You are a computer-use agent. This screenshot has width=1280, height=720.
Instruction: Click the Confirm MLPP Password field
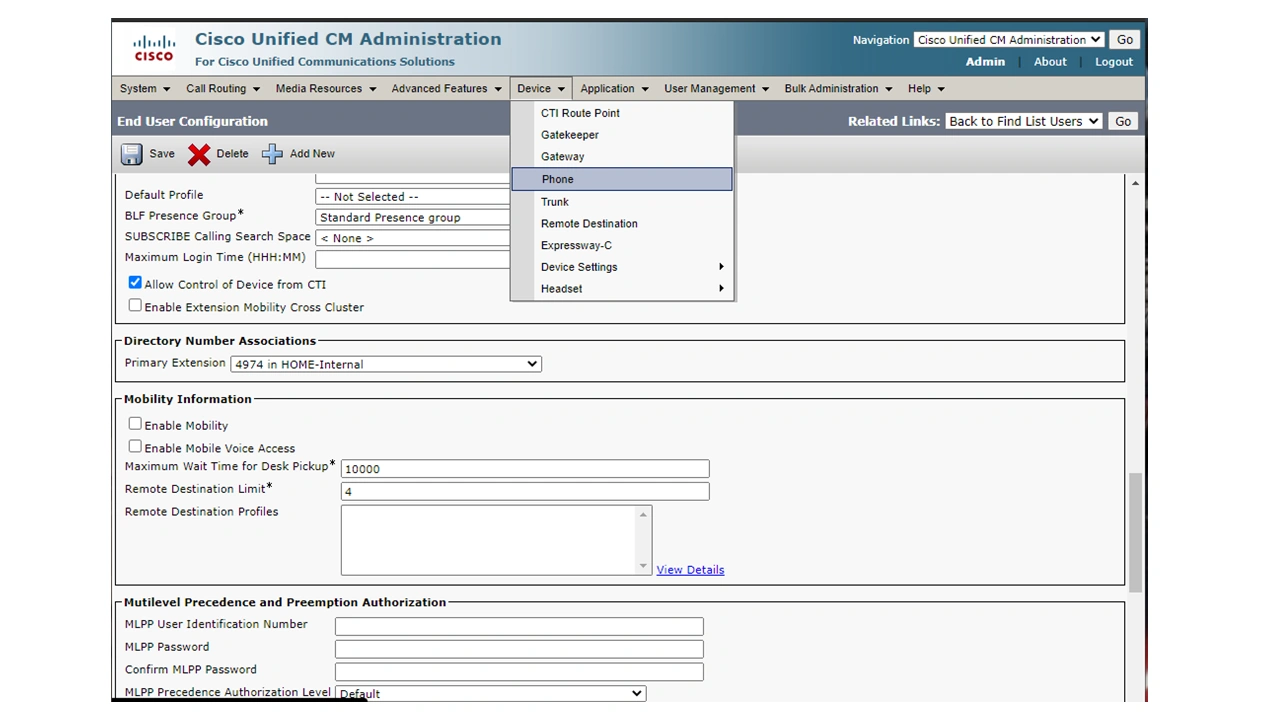[x=519, y=672]
